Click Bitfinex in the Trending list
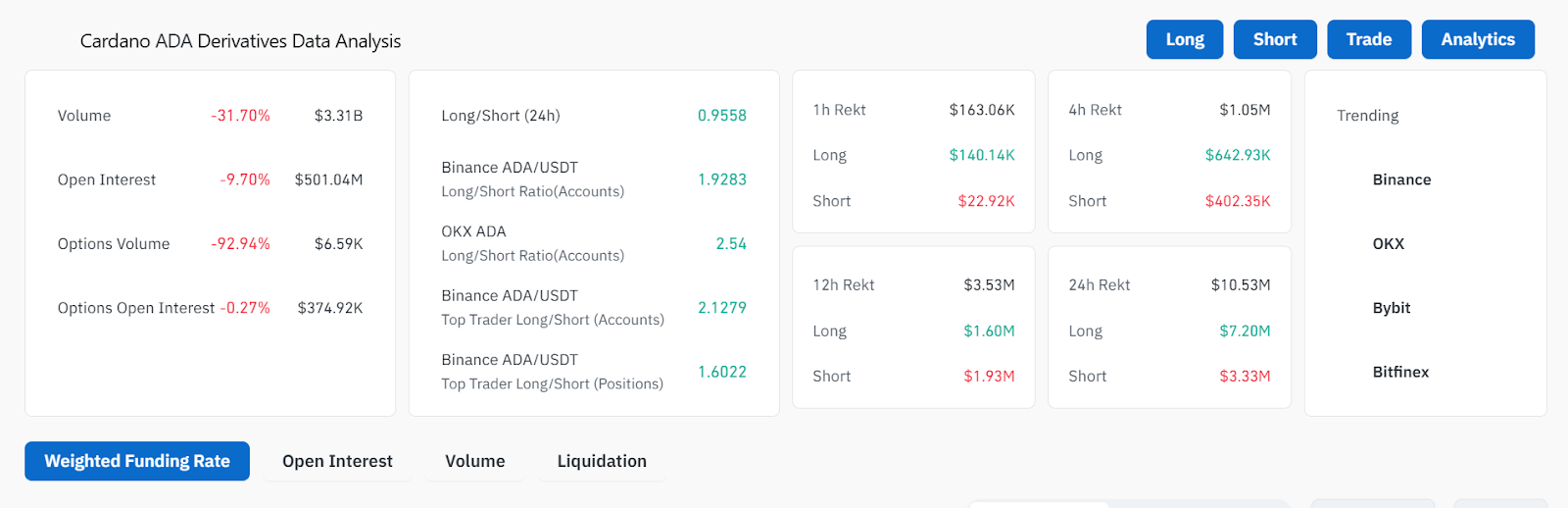Screen dimensions: 1568x508 point(1400,372)
